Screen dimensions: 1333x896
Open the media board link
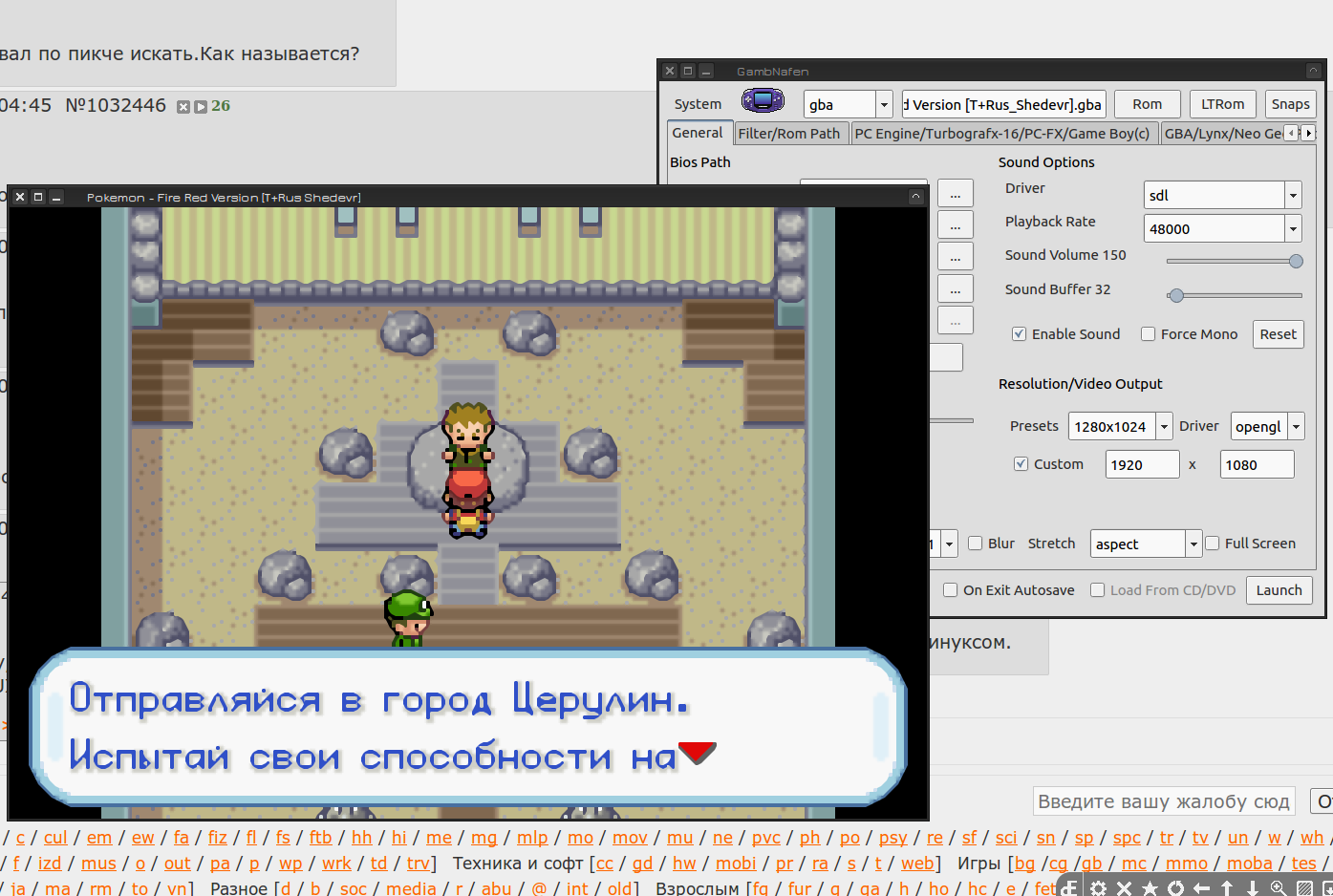coord(411,888)
